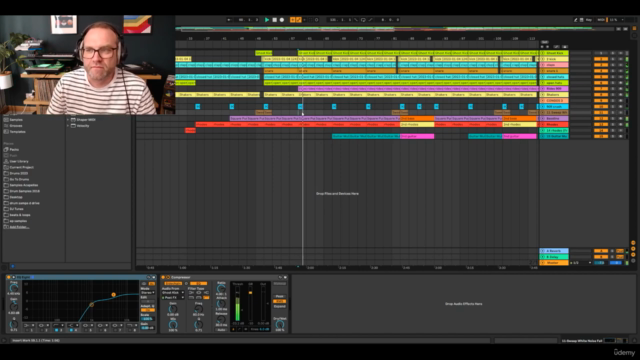Toggle the Compressor Sidechain button
The height and width of the screenshot is (360, 640).
(x=173, y=283)
